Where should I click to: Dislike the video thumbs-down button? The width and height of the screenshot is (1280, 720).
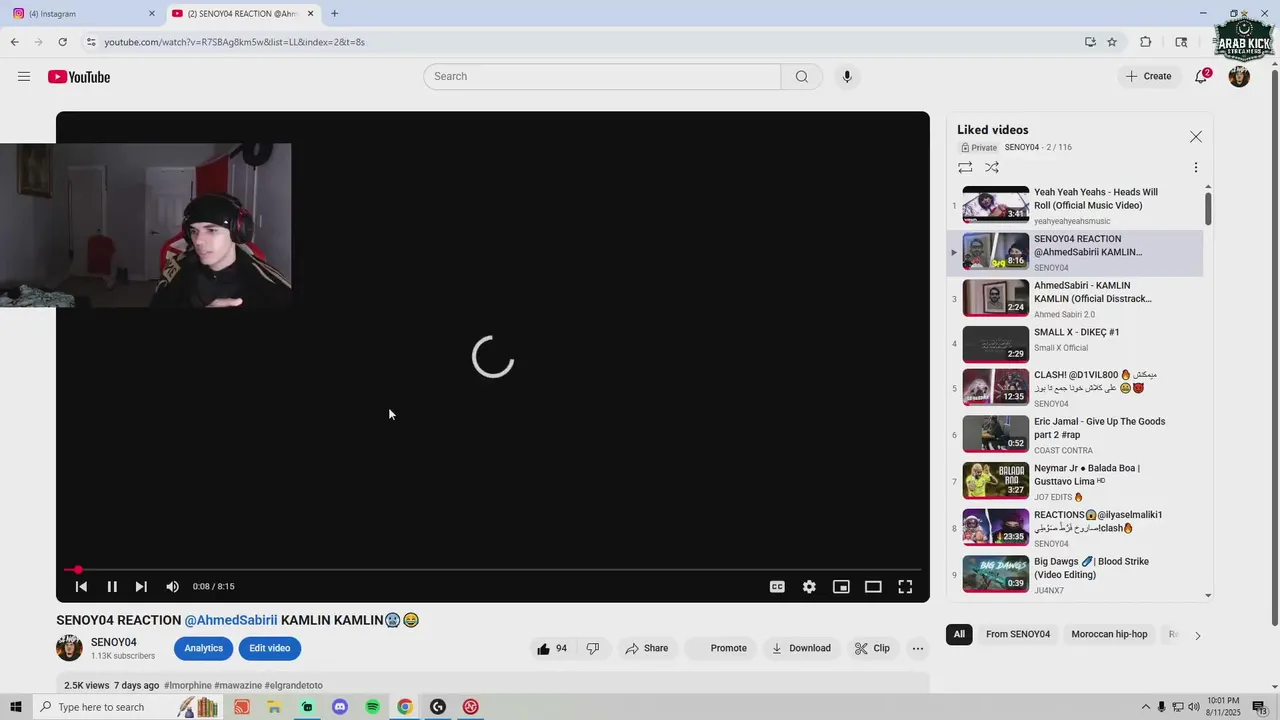pyautogui.click(x=593, y=648)
